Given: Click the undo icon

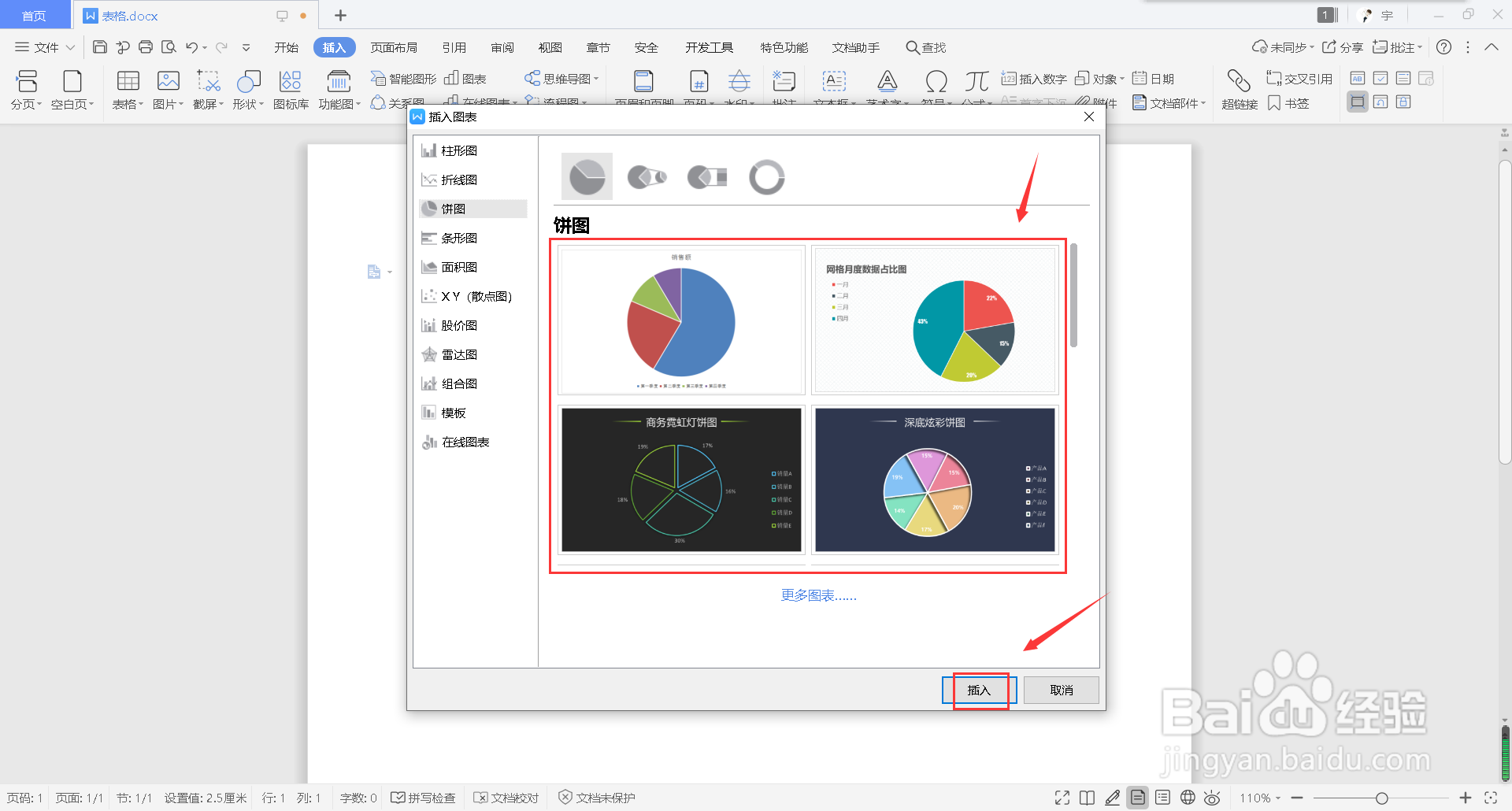Looking at the screenshot, I should (x=191, y=47).
